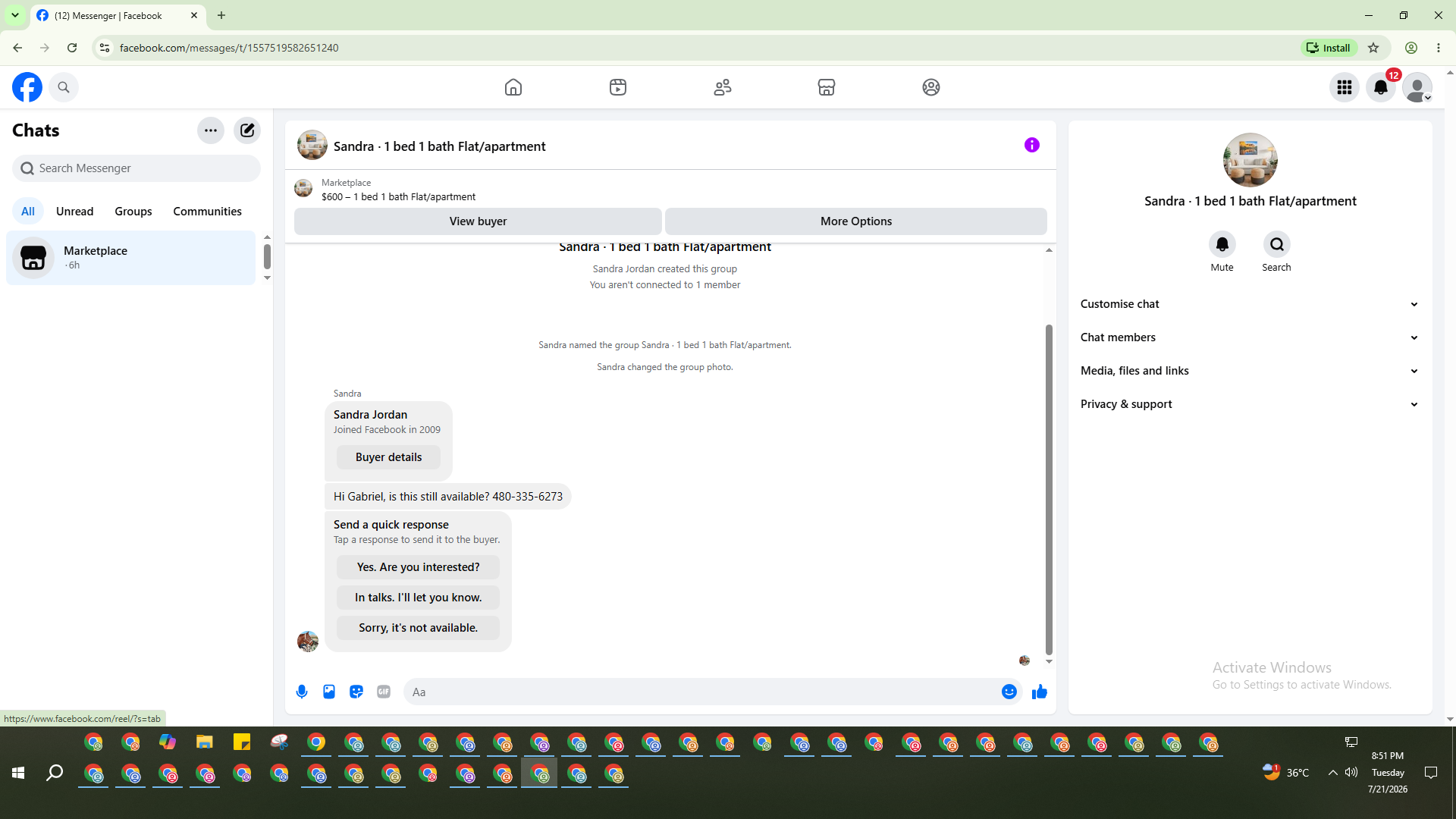The width and height of the screenshot is (1456, 819).
Task: Click the listing thumbnail in chat header
Action: coord(312,146)
